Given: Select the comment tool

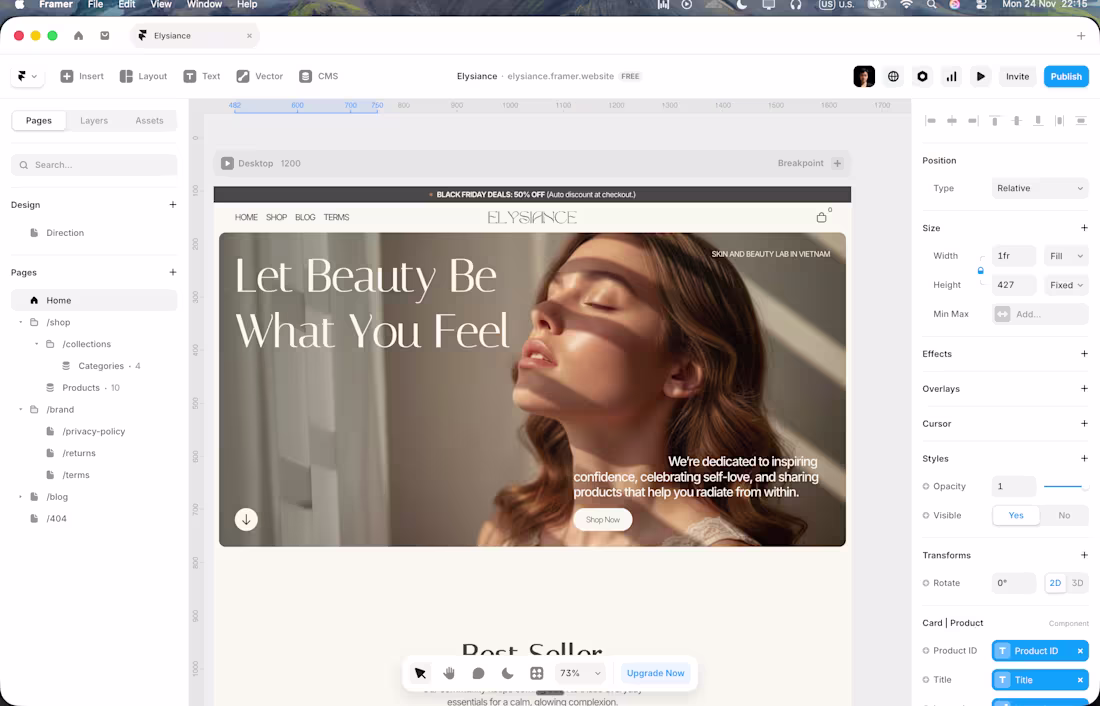Looking at the screenshot, I should [478, 673].
